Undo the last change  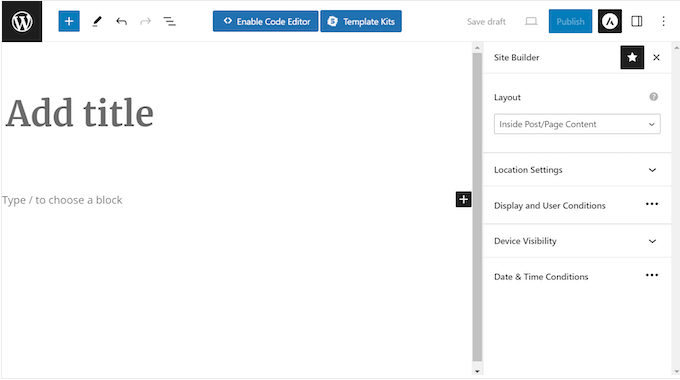pos(121,21)
